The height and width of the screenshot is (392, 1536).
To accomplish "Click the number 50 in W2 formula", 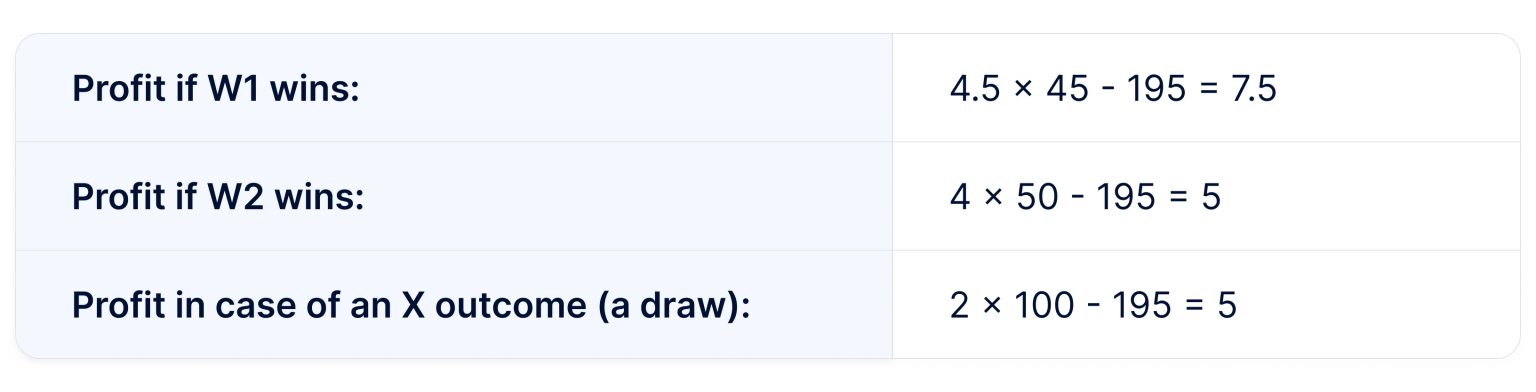I will [1035, 197].
